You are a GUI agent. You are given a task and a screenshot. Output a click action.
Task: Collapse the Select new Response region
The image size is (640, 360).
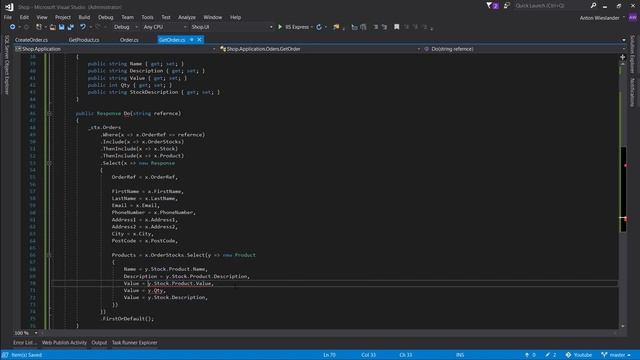click(x=49, y=163)
